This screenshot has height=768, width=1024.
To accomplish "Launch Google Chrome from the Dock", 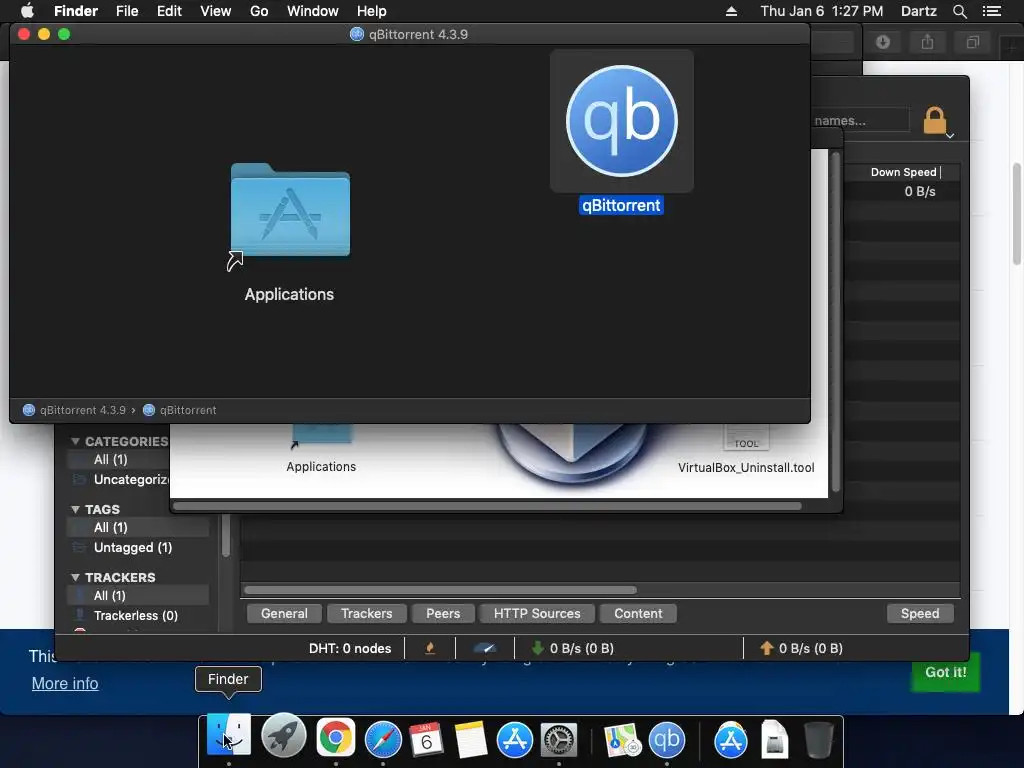I will click(336, 738).
